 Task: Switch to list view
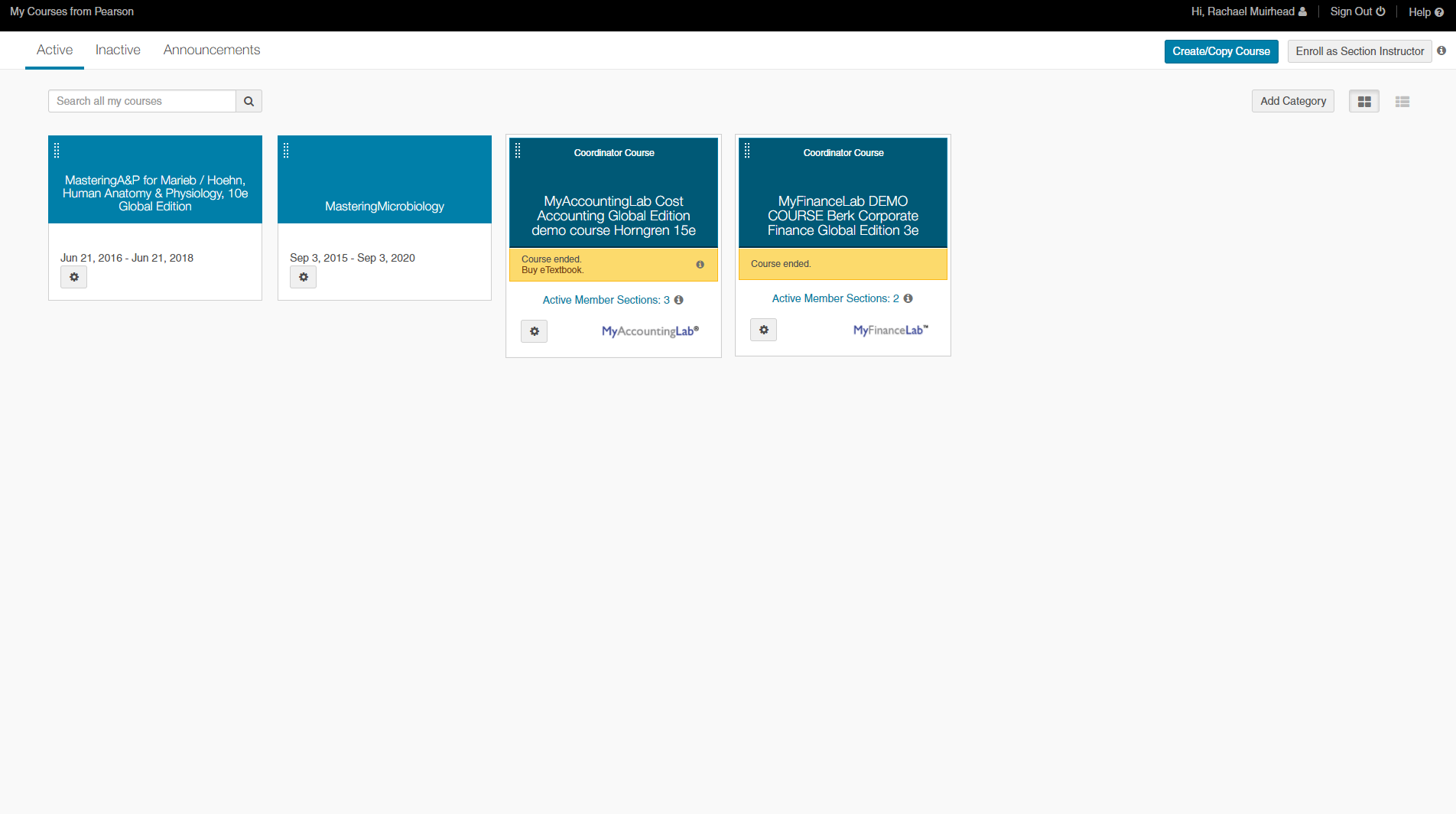pyautogui.click(x=1402, y=101)
